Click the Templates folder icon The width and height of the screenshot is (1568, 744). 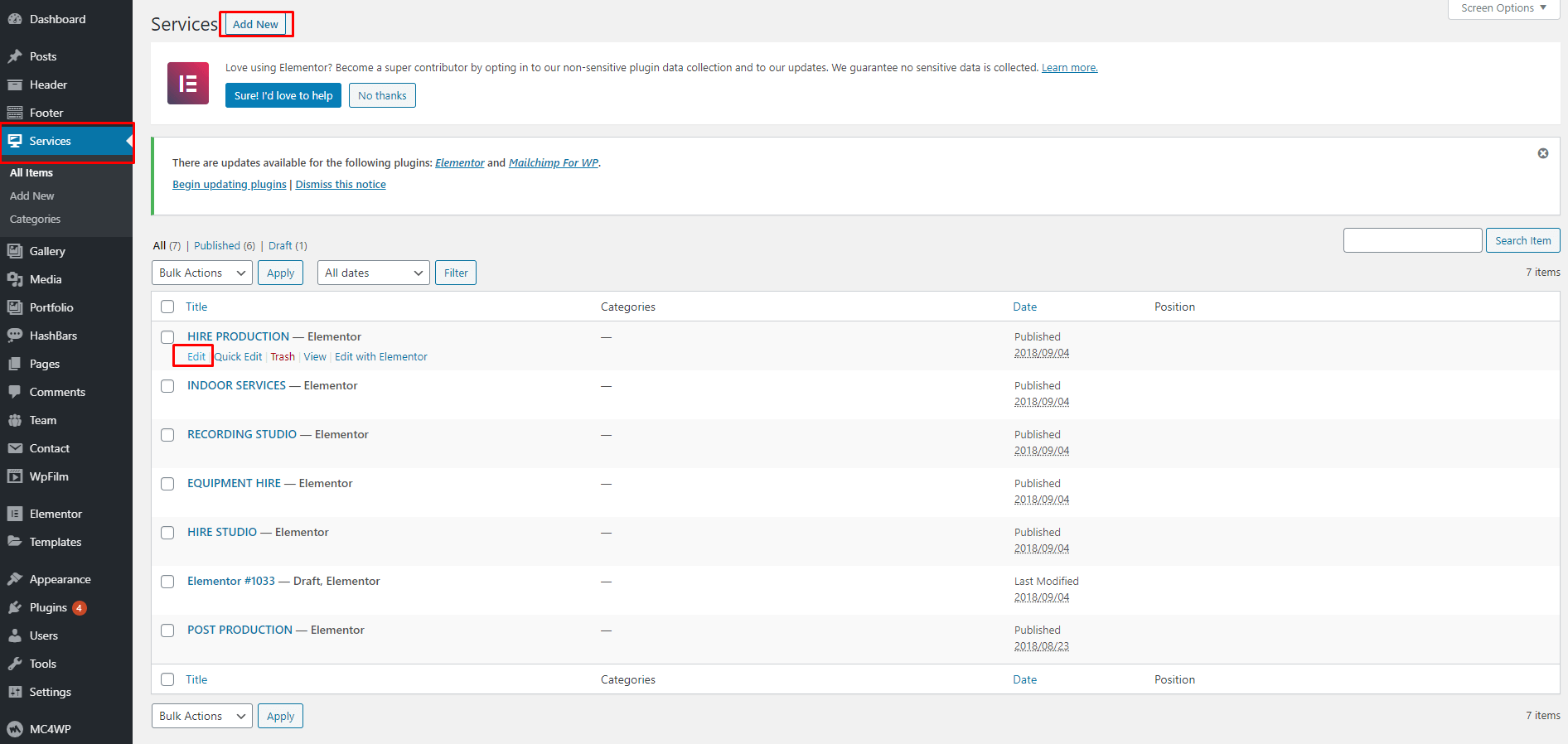coord(15,542)
